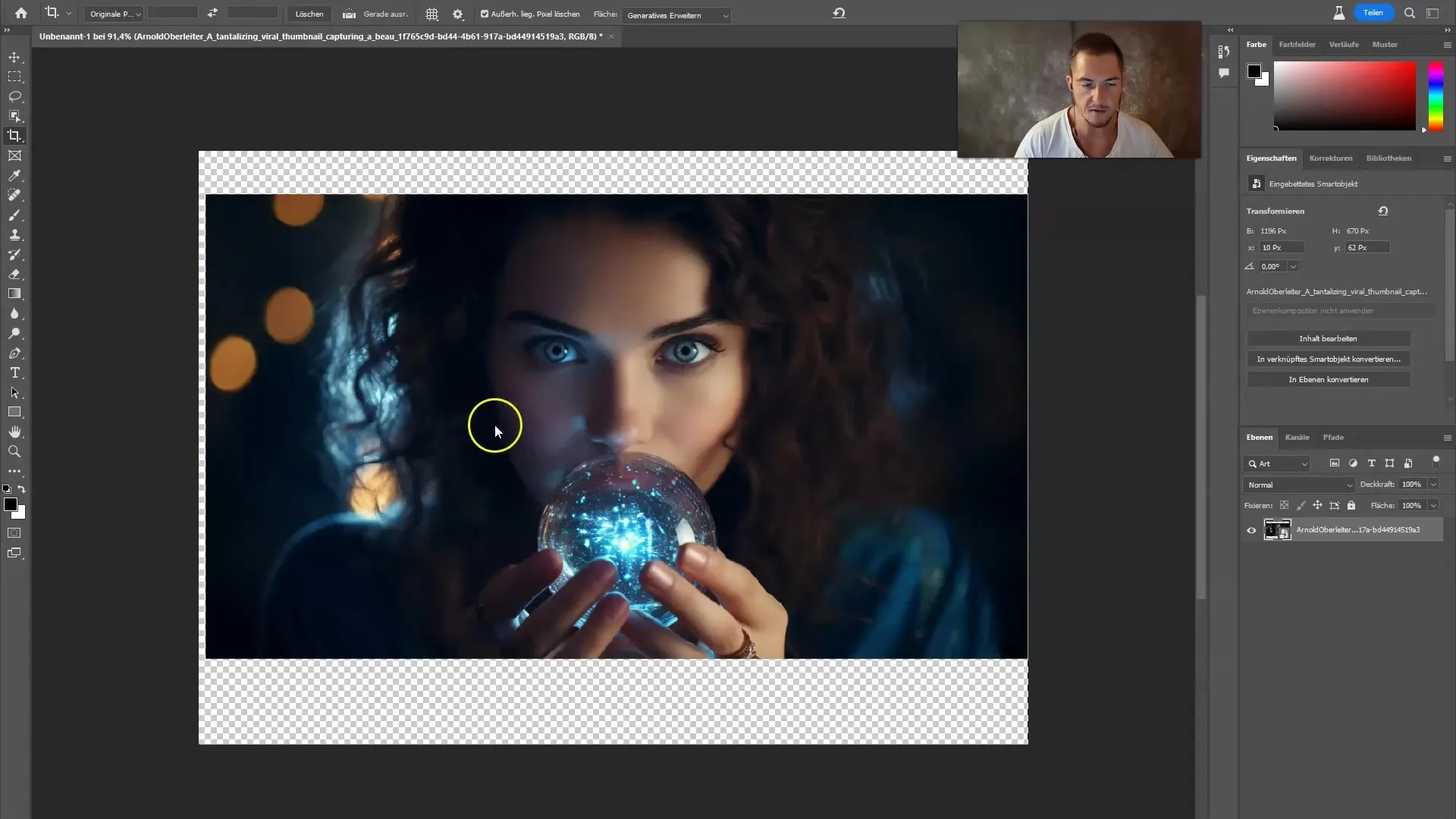
Task: Toggle type layer filter in Ebenen
Action: (x=1371, y=463)
